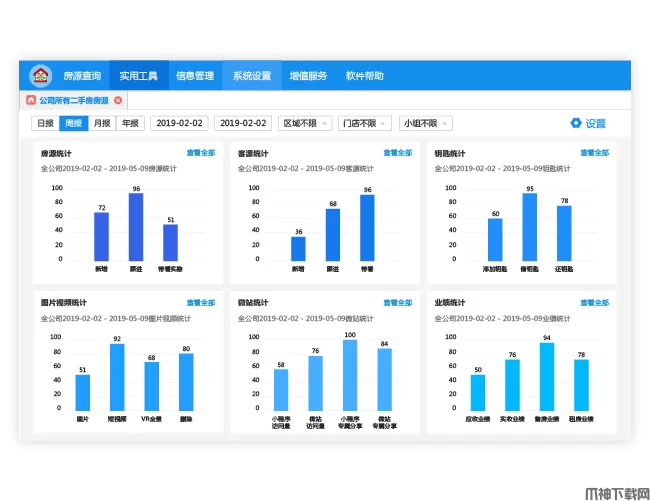The height and width of the screenshot is (501, 650).
Task: Click the 72 bar in 房源统计 chart
Action: [x=102, y=237]
